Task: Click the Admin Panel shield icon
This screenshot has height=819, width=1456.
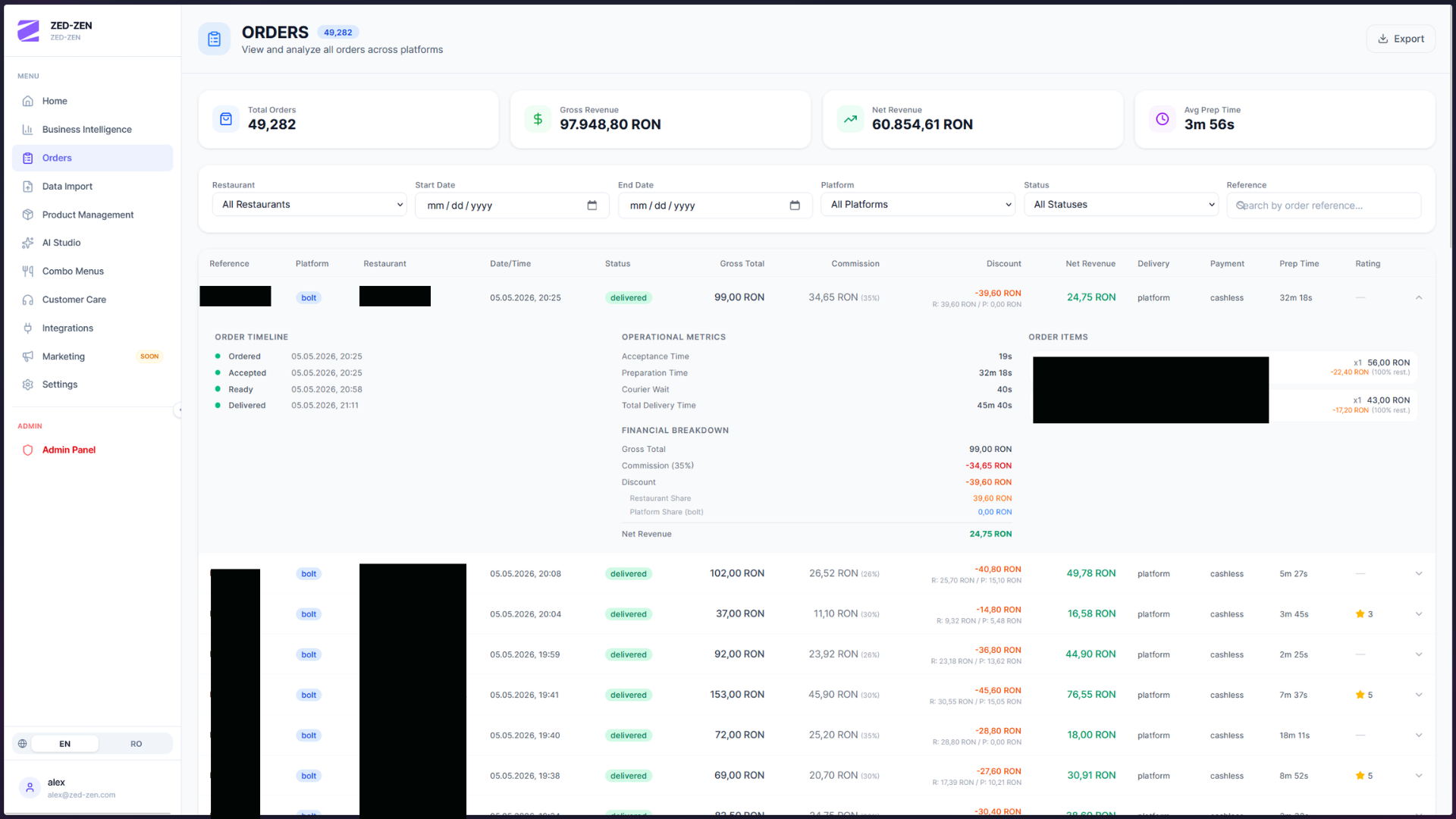Action: [28, 450]
